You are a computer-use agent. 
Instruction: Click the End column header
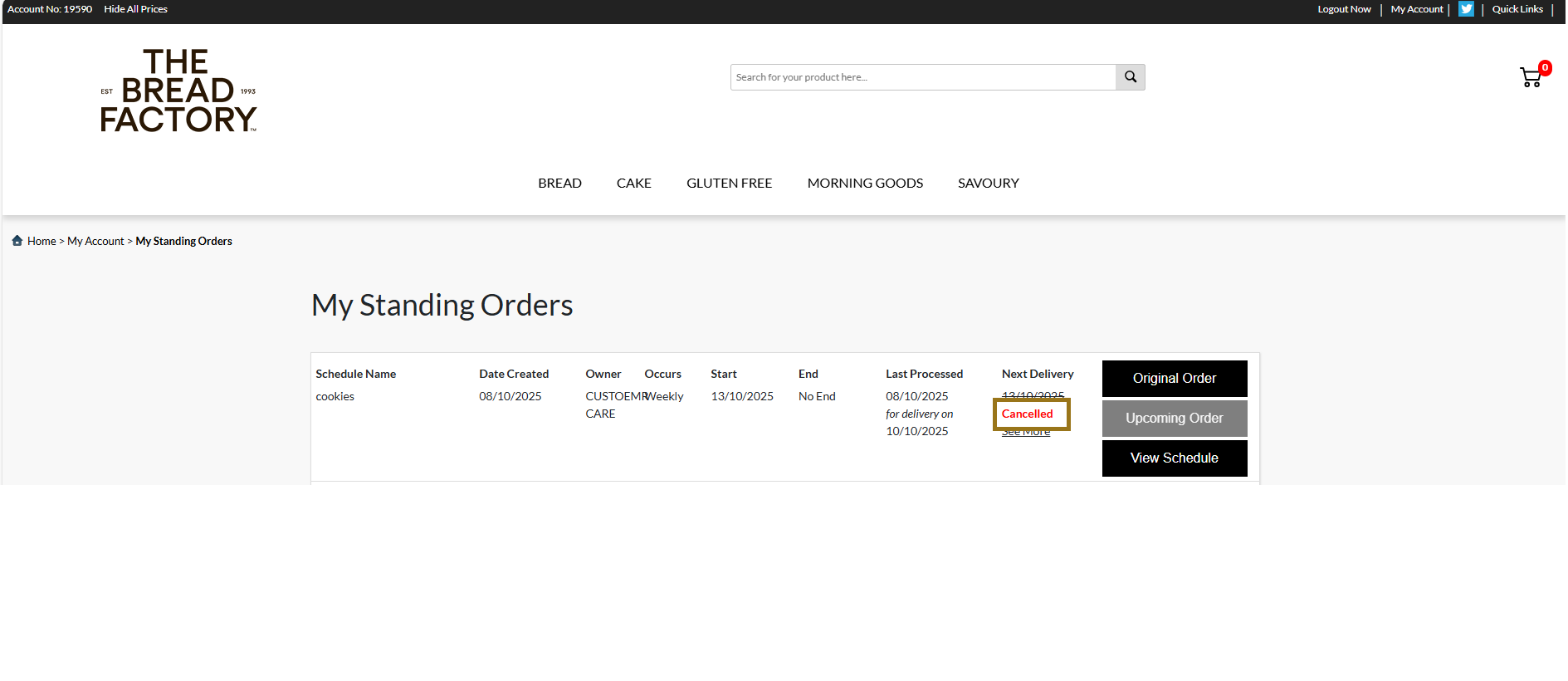[x=808, y=375]
